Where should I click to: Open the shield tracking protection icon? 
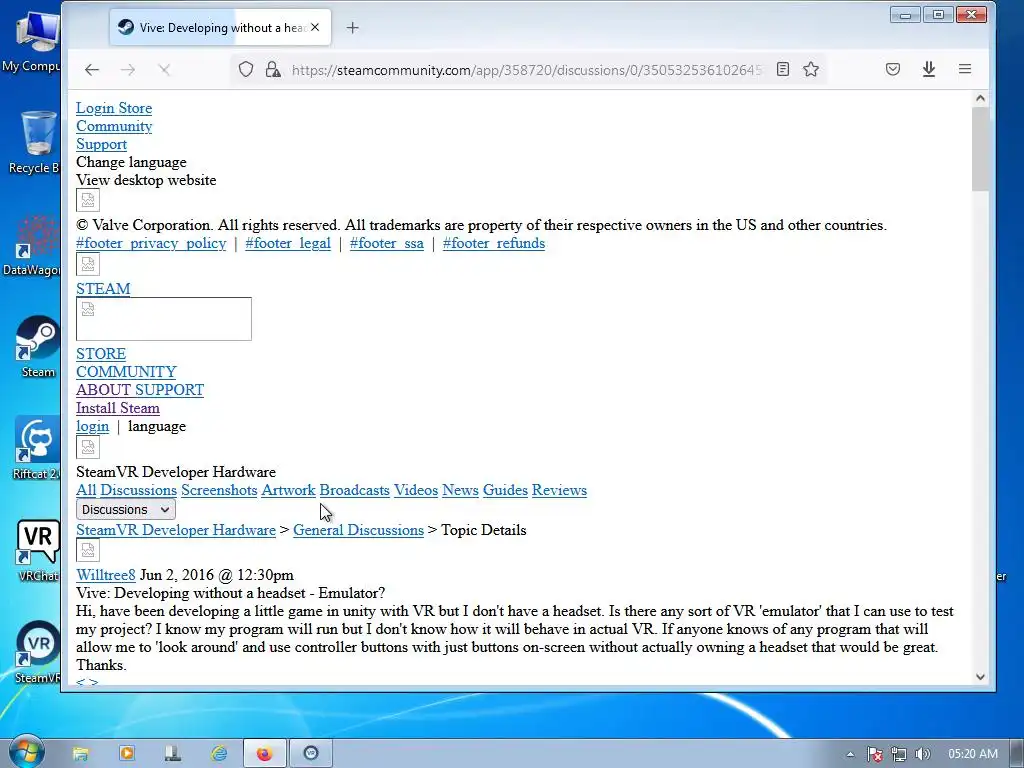246,69
